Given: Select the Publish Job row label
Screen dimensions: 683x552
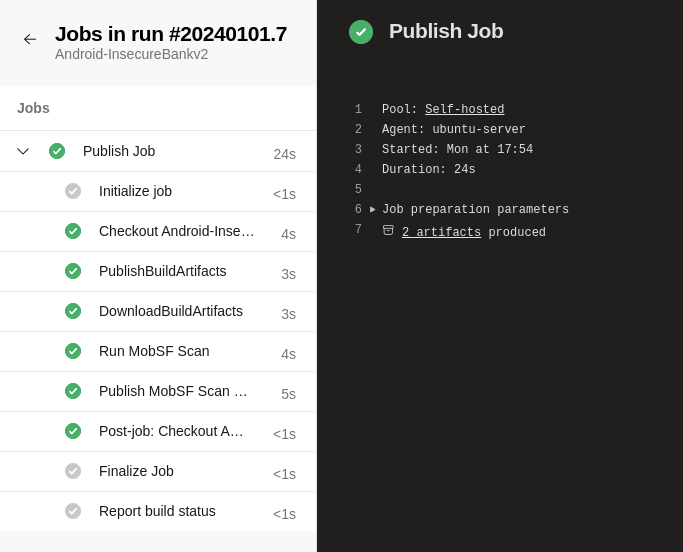Looking at the screenshot, I should [x=119, y=151].
